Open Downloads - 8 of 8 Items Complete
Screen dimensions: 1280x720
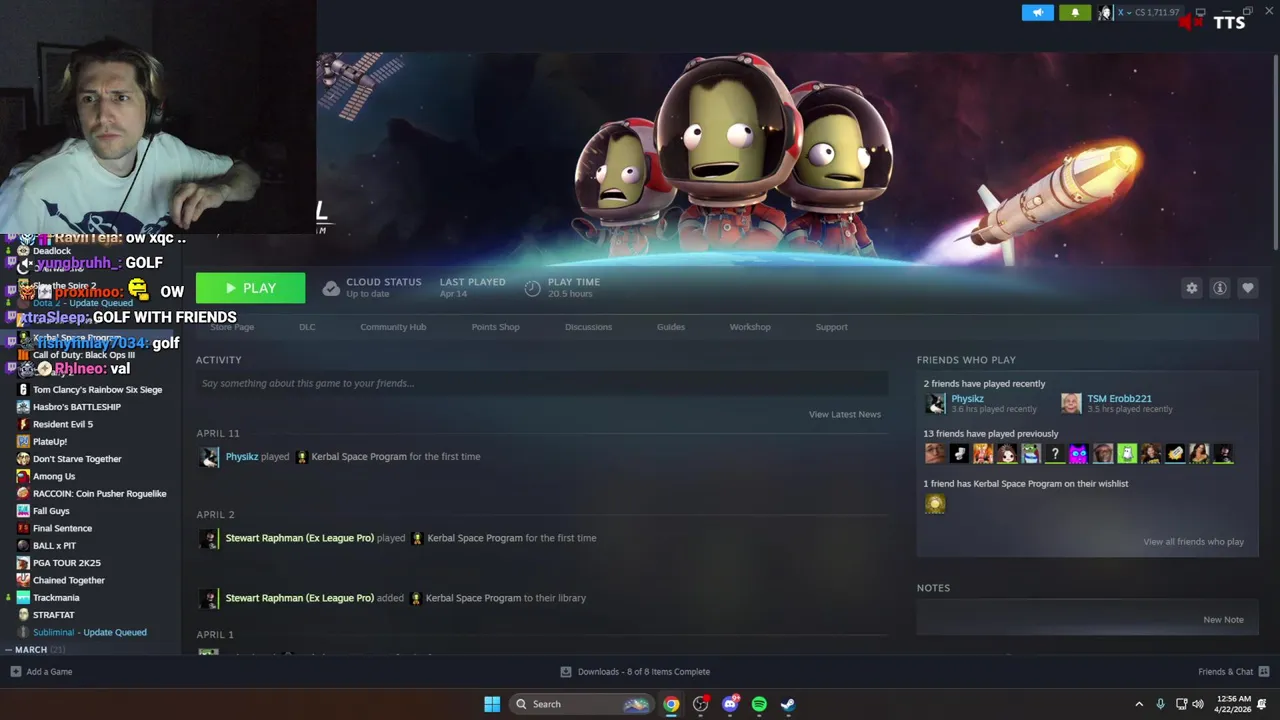[635, 672]
